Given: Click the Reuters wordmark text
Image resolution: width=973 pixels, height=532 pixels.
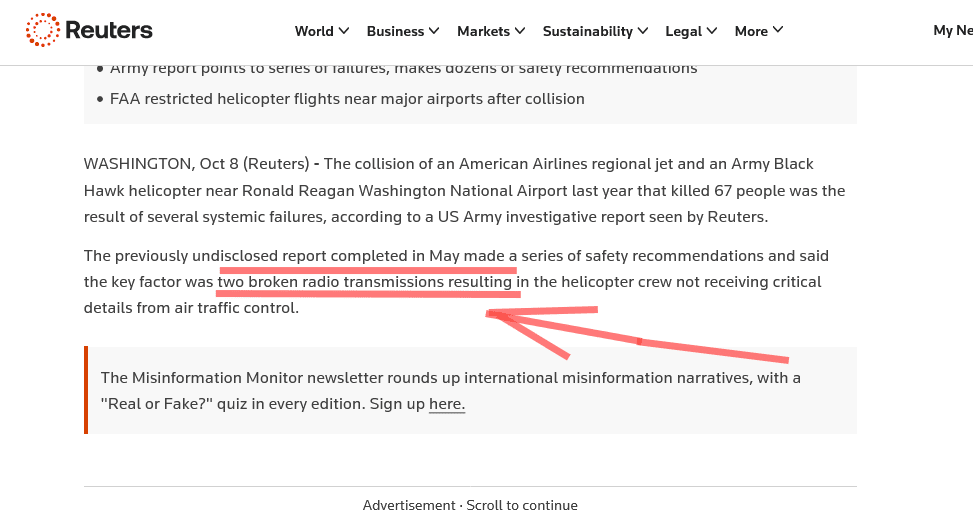Looking at the screenshot, I should (x=109, y=30).
